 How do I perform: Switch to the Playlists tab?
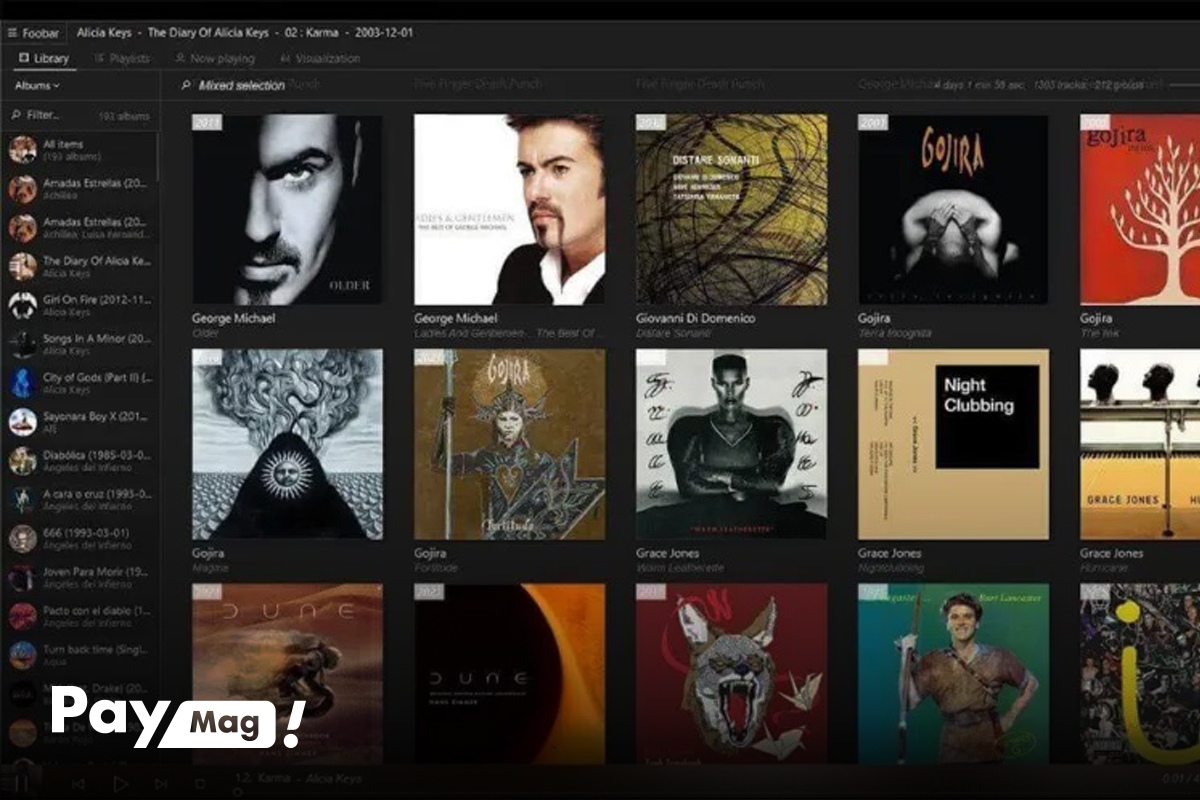coord(122,59)
